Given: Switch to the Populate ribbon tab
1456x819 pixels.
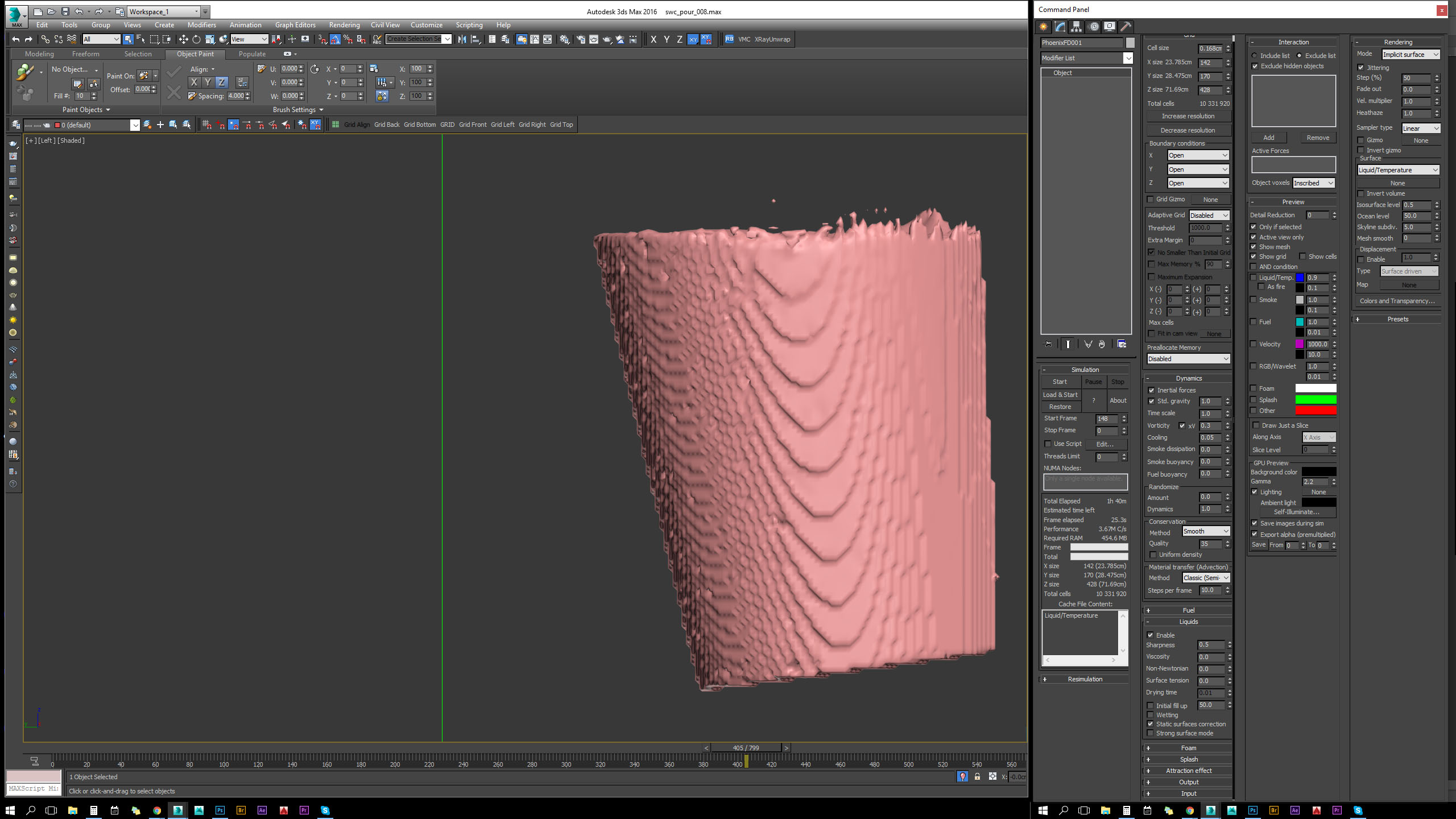Looking at the screenshot, I should 252,54.
